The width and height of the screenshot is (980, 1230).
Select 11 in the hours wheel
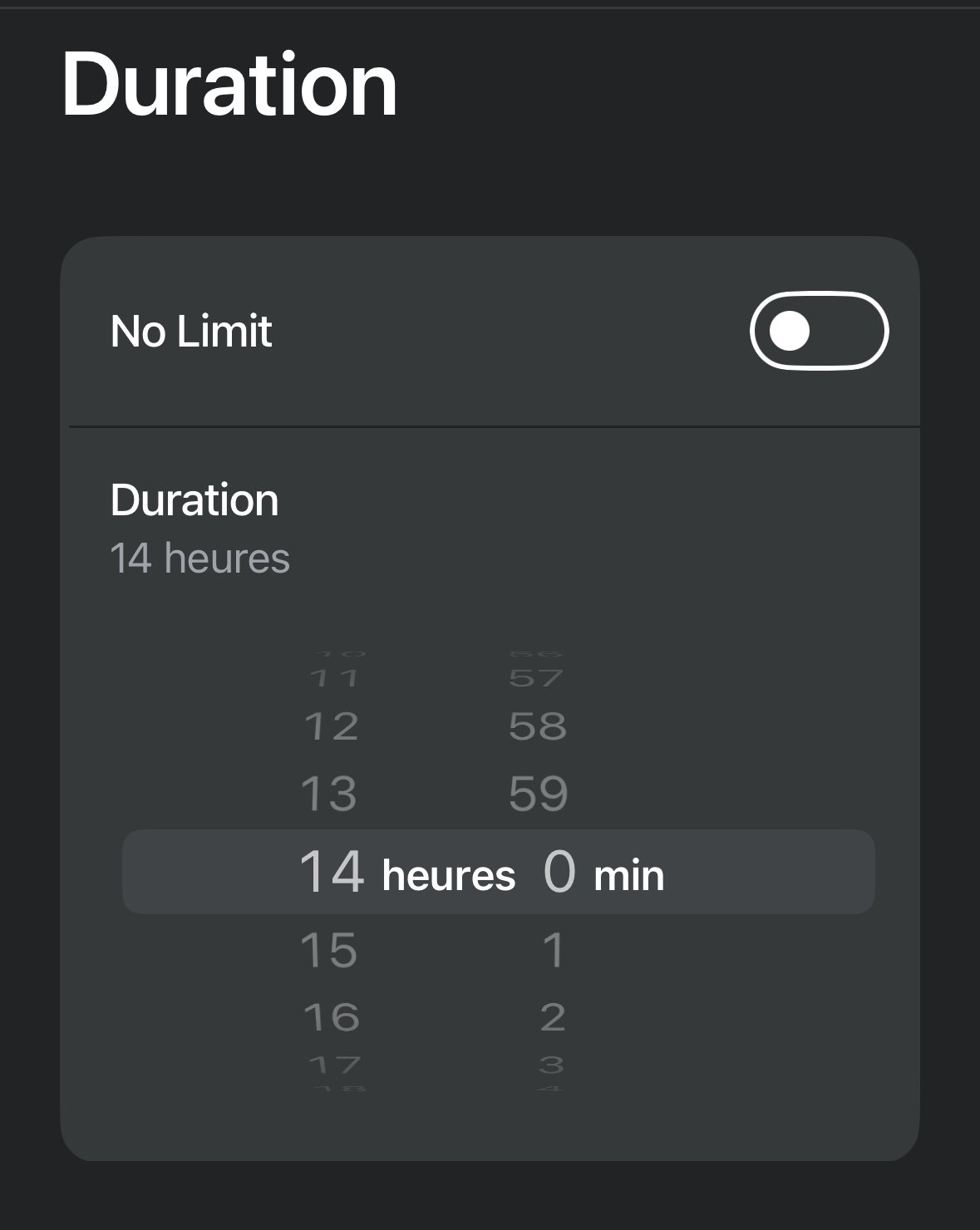click(333, 679)
